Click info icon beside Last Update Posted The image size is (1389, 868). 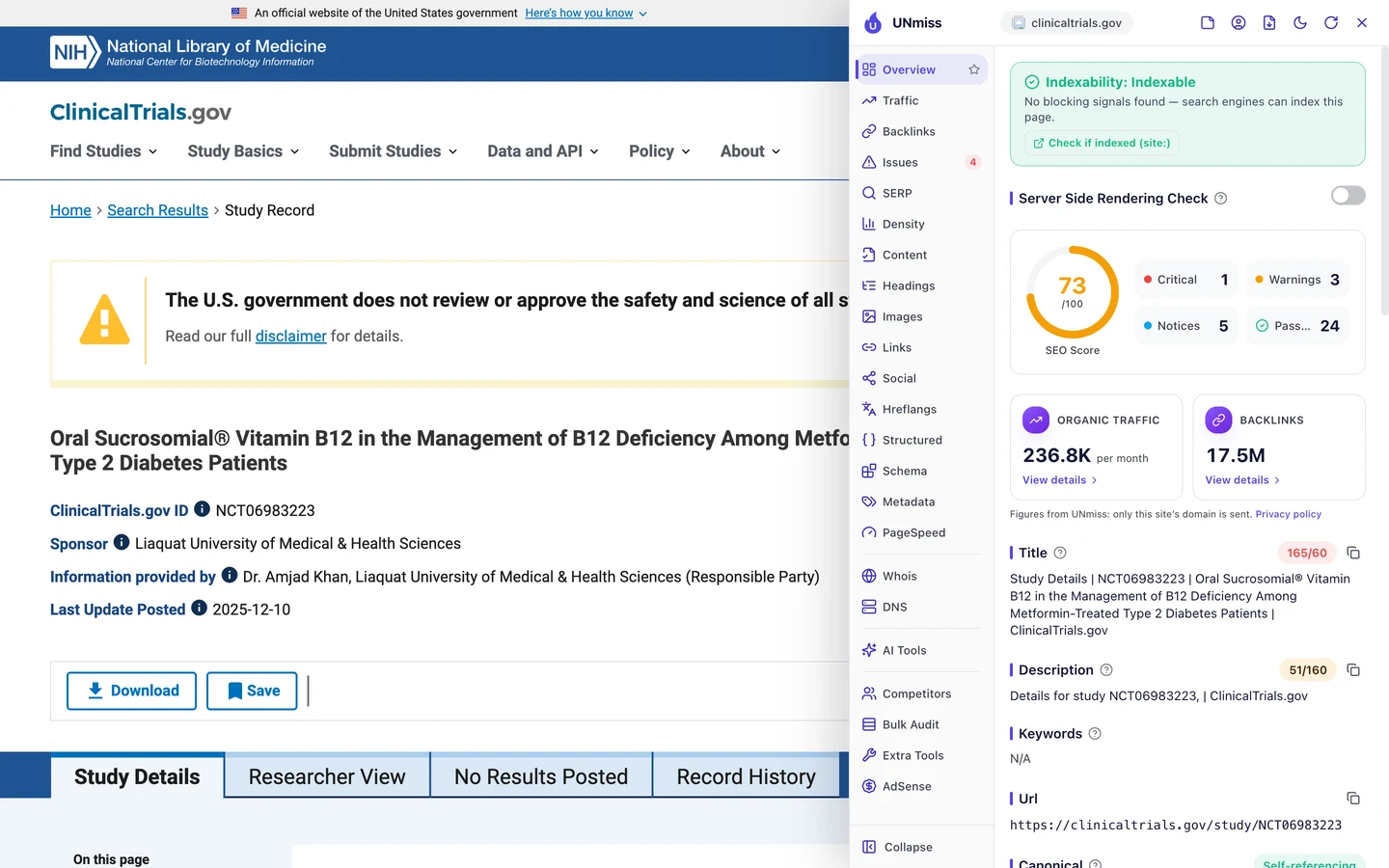tap(199, 608)
